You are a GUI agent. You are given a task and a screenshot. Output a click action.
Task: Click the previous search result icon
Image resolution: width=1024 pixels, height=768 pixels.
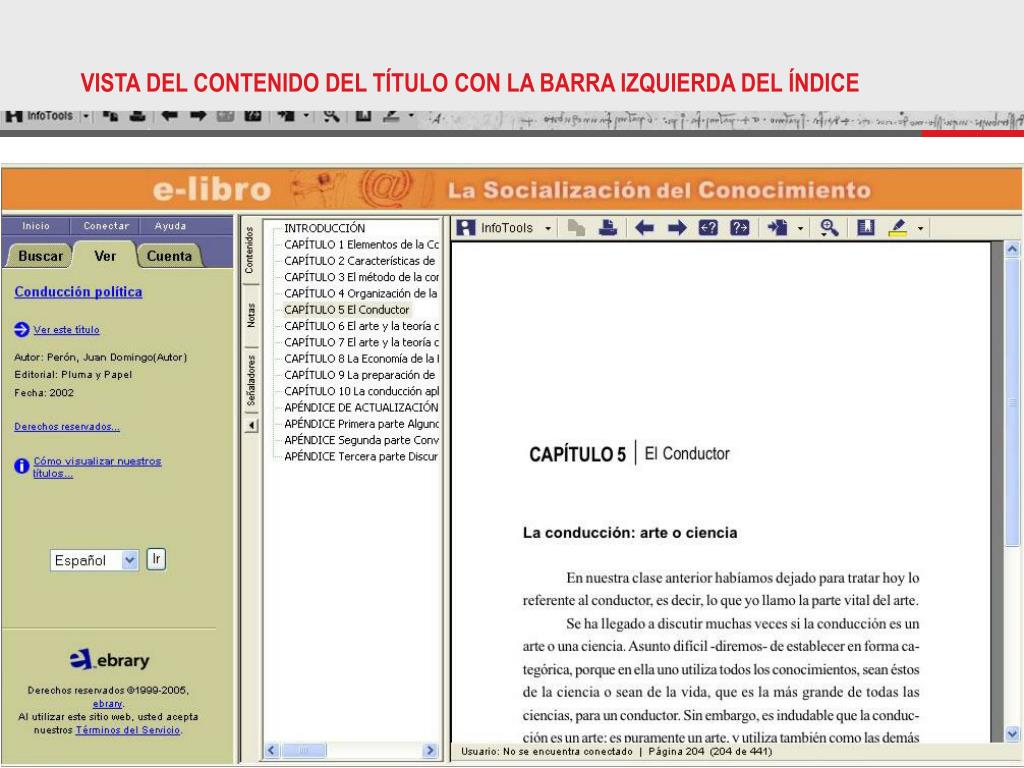click(709, 228)
